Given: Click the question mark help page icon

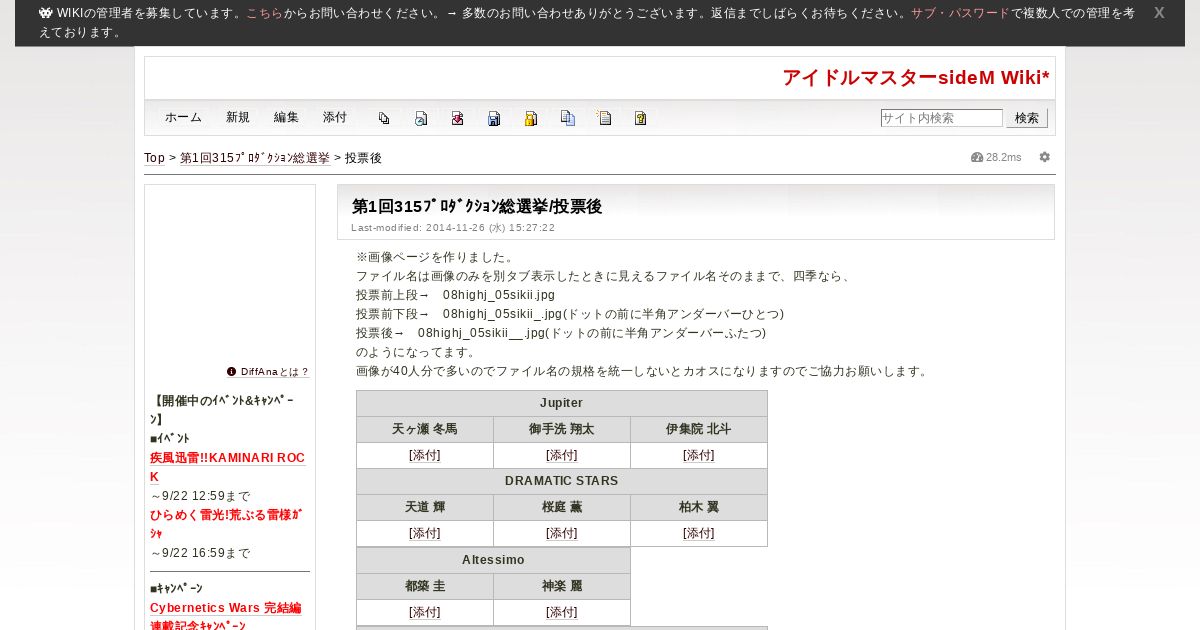Looking at the screenshot, I should point(641,118).
